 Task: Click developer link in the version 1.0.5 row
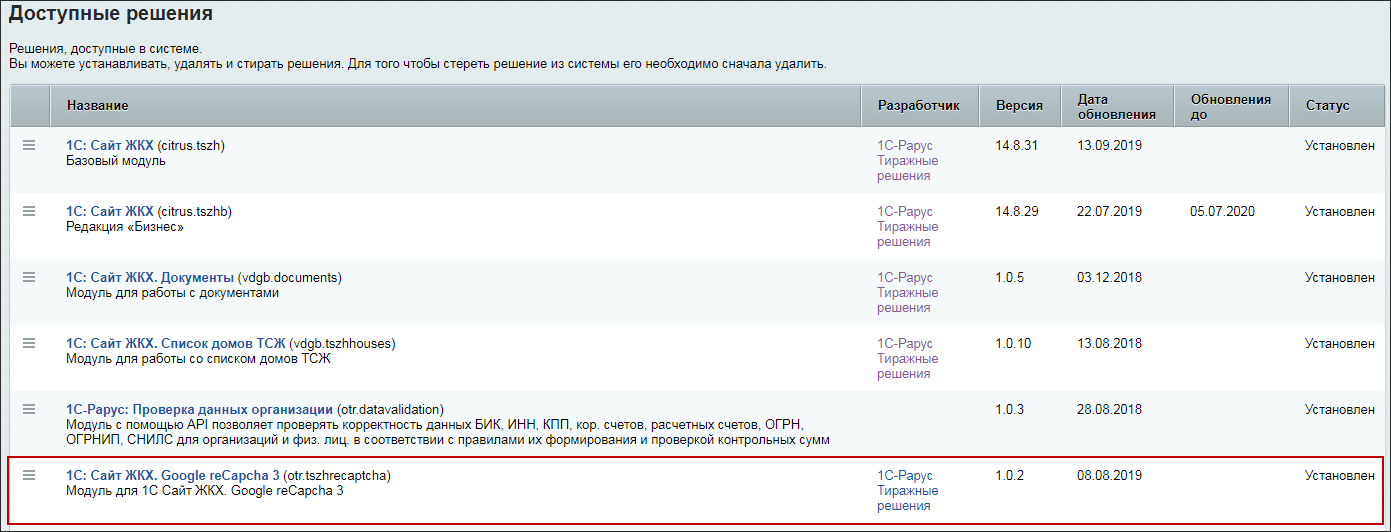(908, 292)
